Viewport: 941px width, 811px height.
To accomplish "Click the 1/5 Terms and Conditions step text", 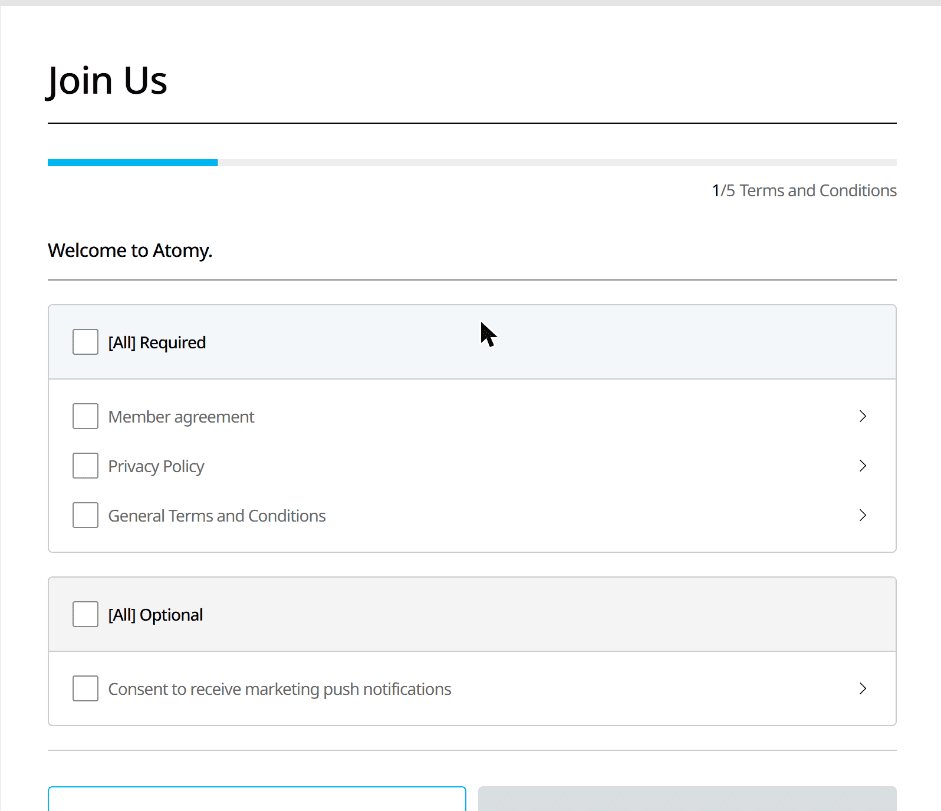I will (804, 190).
